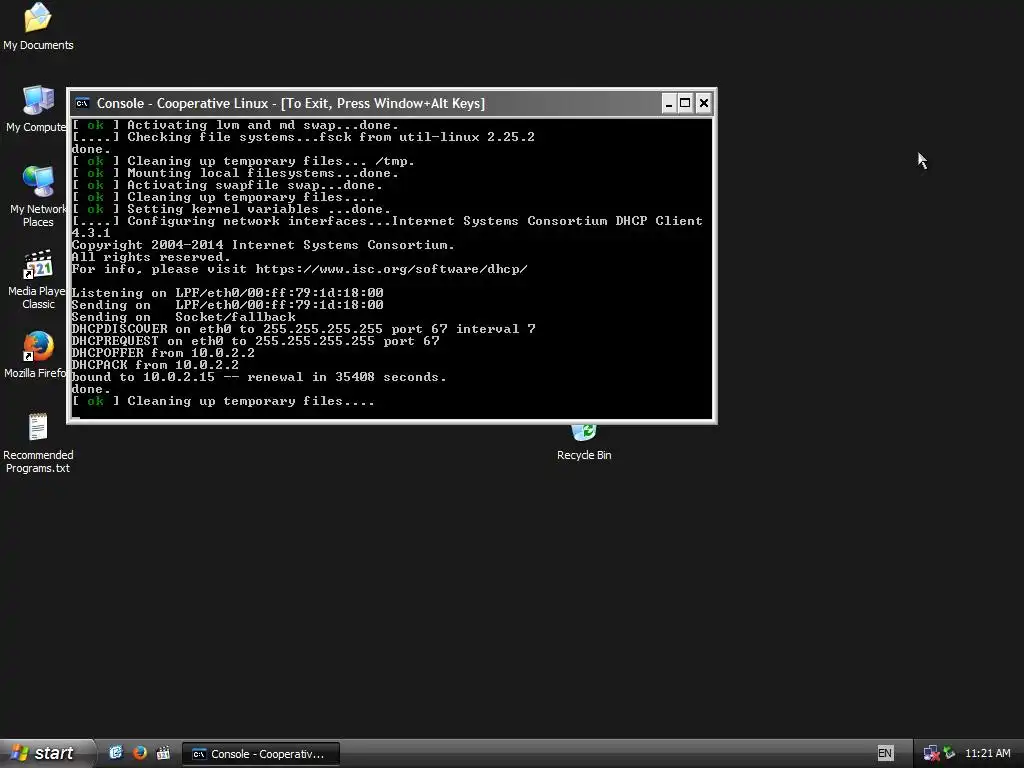The width and height of the screenshot is (1024, 768).
Task: Open the EN language bar indicator
Action: [x=884, y=753]
